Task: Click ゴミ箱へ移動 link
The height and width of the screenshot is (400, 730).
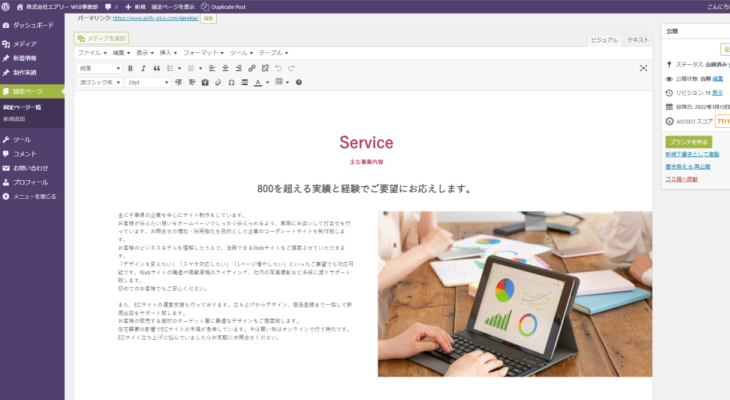Action: 681,179
